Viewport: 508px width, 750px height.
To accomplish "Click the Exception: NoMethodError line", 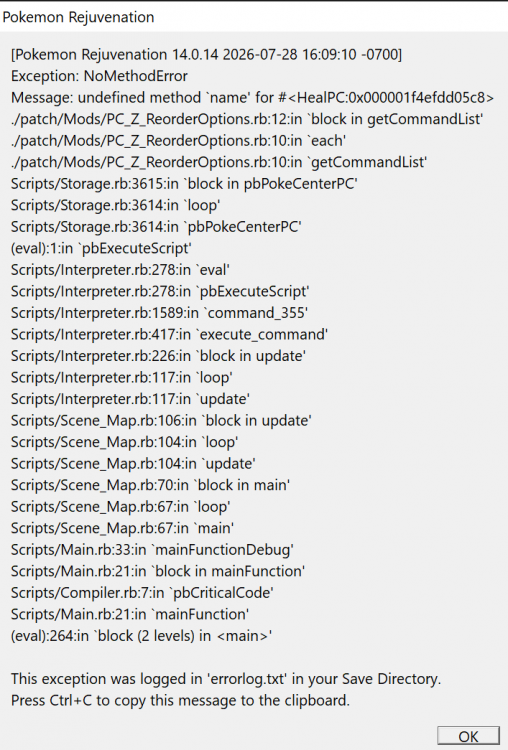I will coord(99,76).
